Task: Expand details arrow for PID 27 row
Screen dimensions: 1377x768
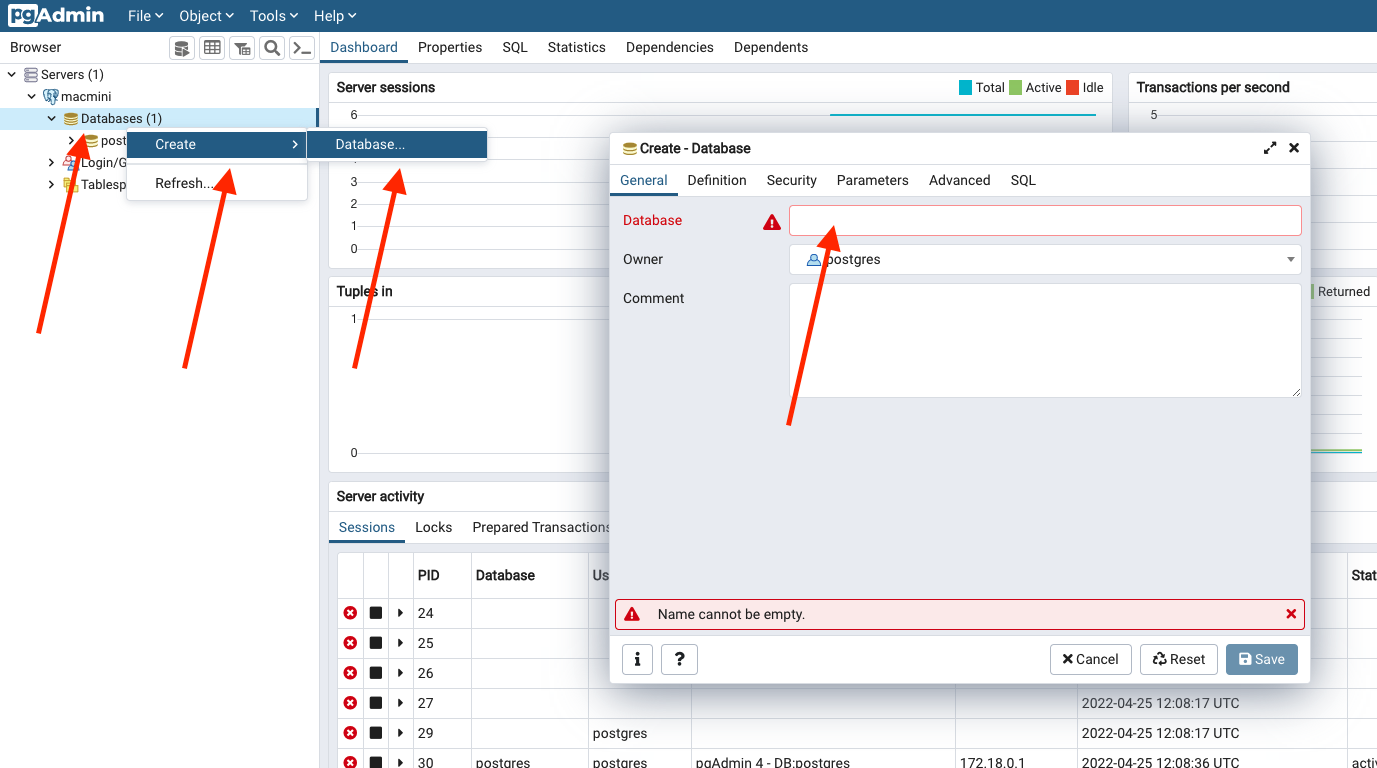Action: [x=401, y=703]
